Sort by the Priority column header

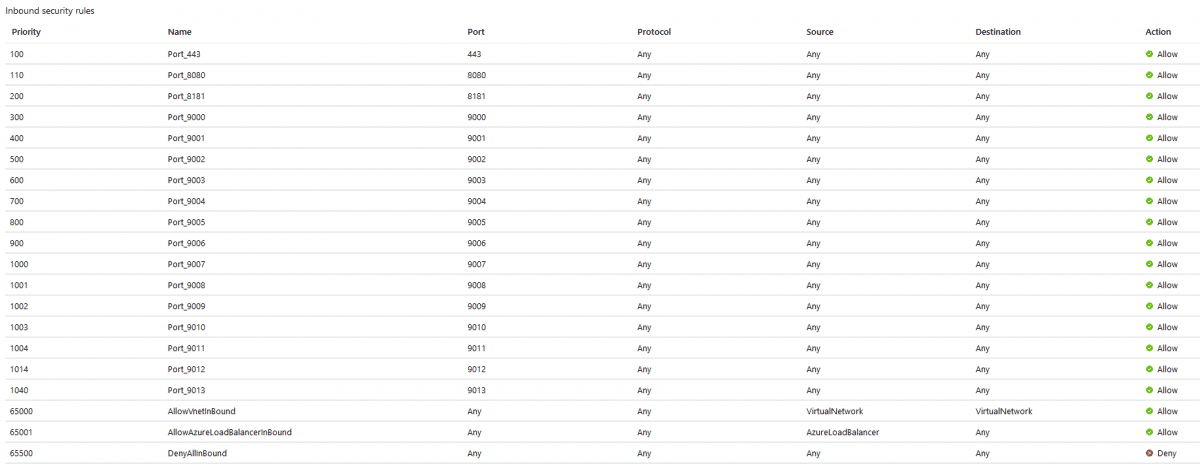click(x=25, y=32)
